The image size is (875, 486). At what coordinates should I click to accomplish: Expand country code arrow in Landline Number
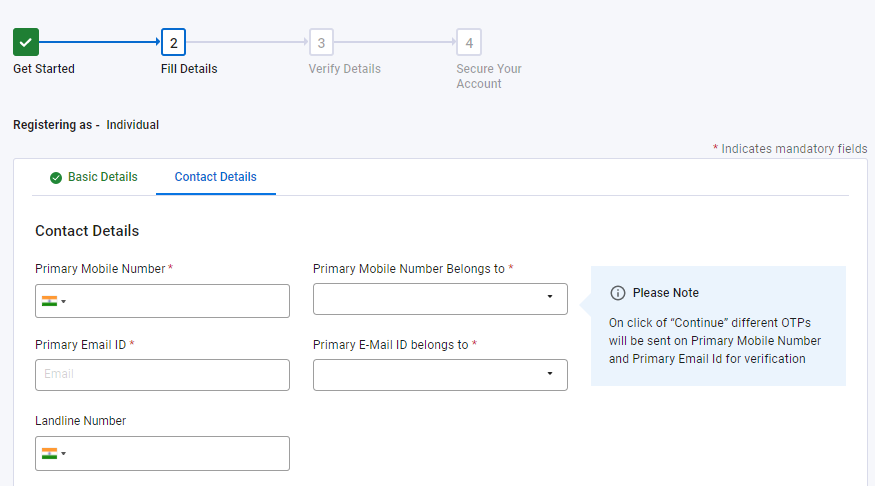coord(64,454)
